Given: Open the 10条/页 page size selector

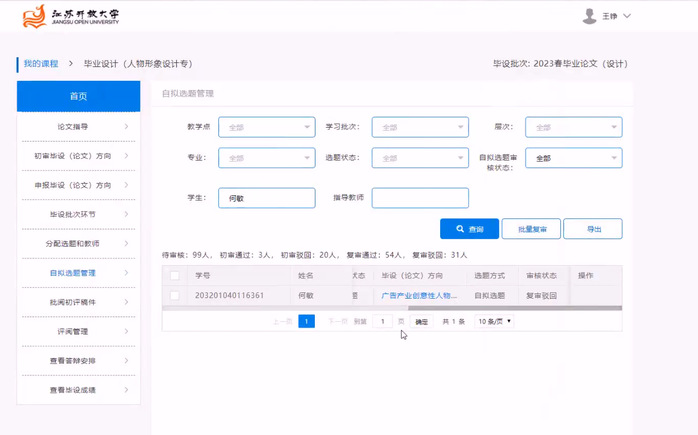Looking at the screenshot, I should (495, 321).
